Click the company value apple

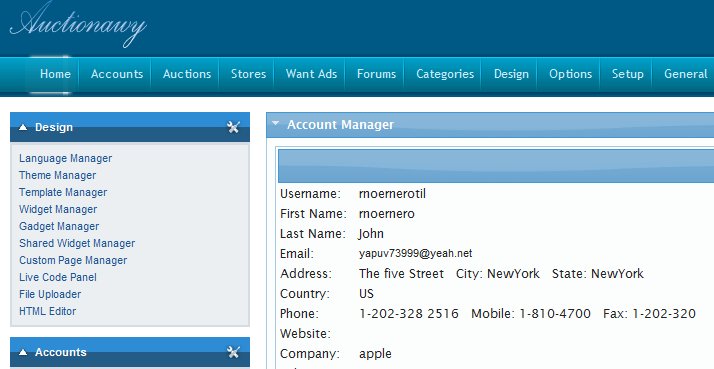pos(375,354)
